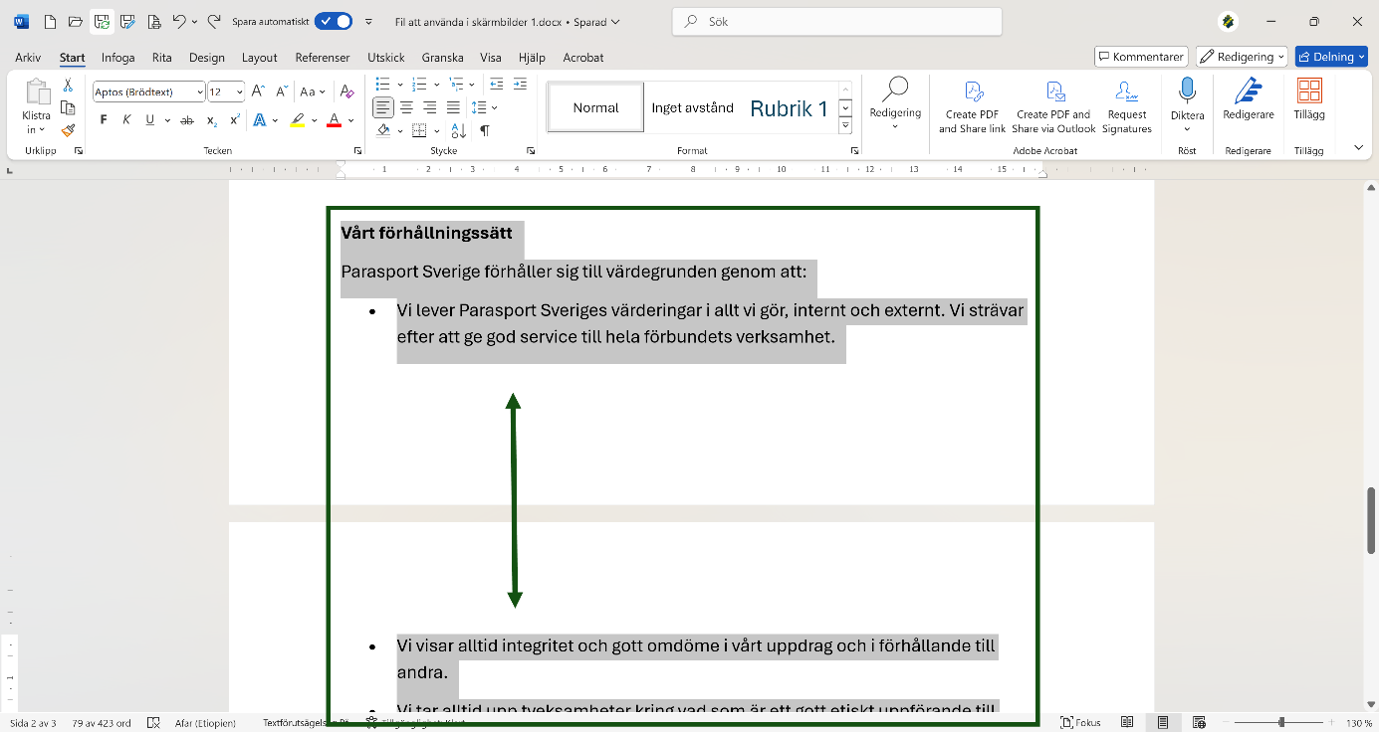
Task: Click the new blank document icon
Action: [x=50, y=21]
